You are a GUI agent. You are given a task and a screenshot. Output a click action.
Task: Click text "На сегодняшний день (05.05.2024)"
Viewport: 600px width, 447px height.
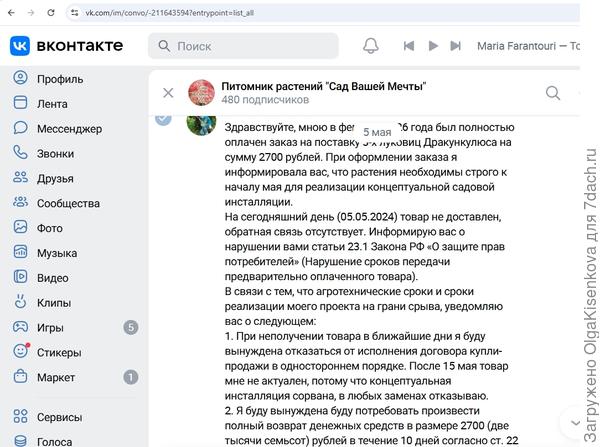(x=311, y=217)
